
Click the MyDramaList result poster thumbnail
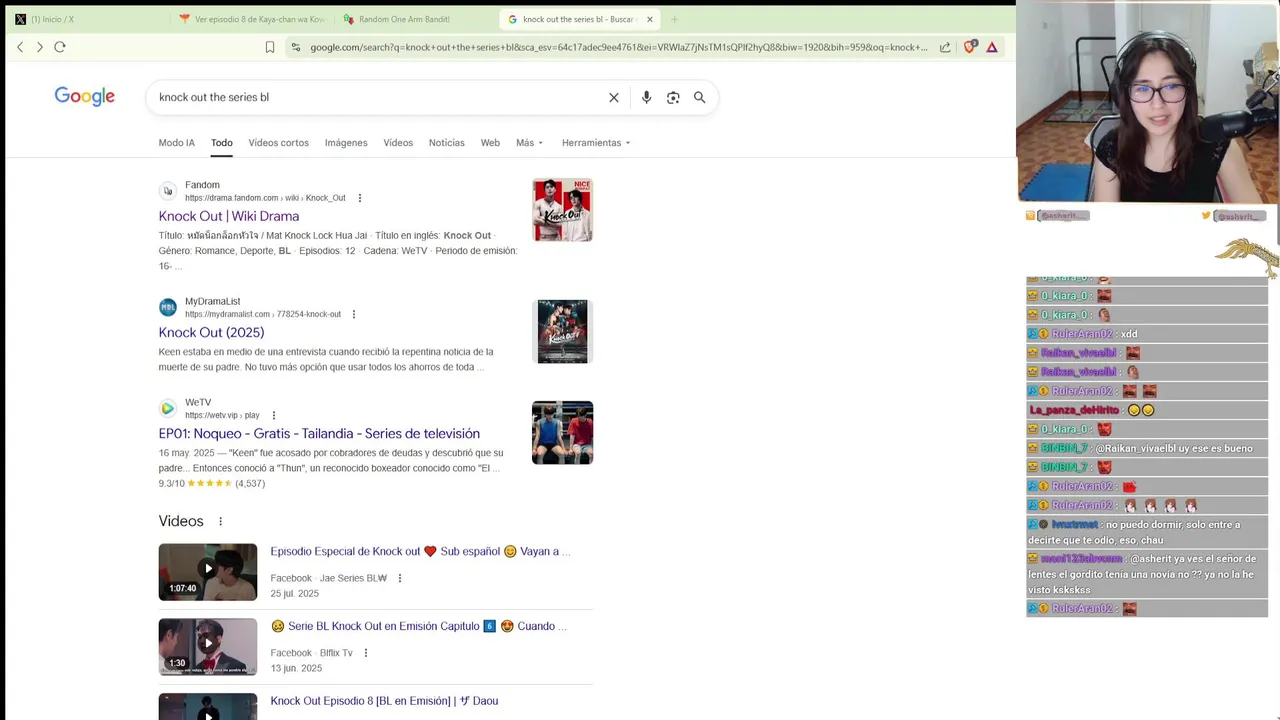tap(562, 331)
